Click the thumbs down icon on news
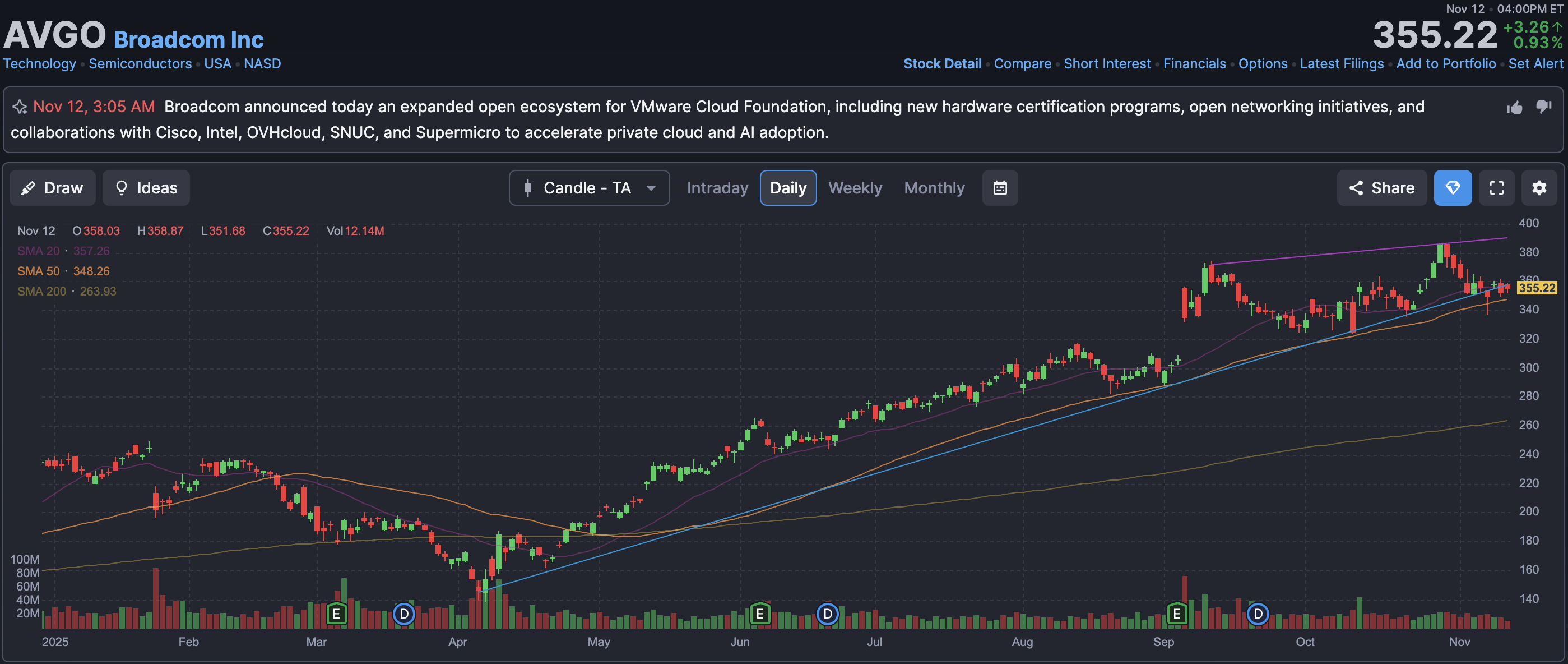 point(1543,107)
